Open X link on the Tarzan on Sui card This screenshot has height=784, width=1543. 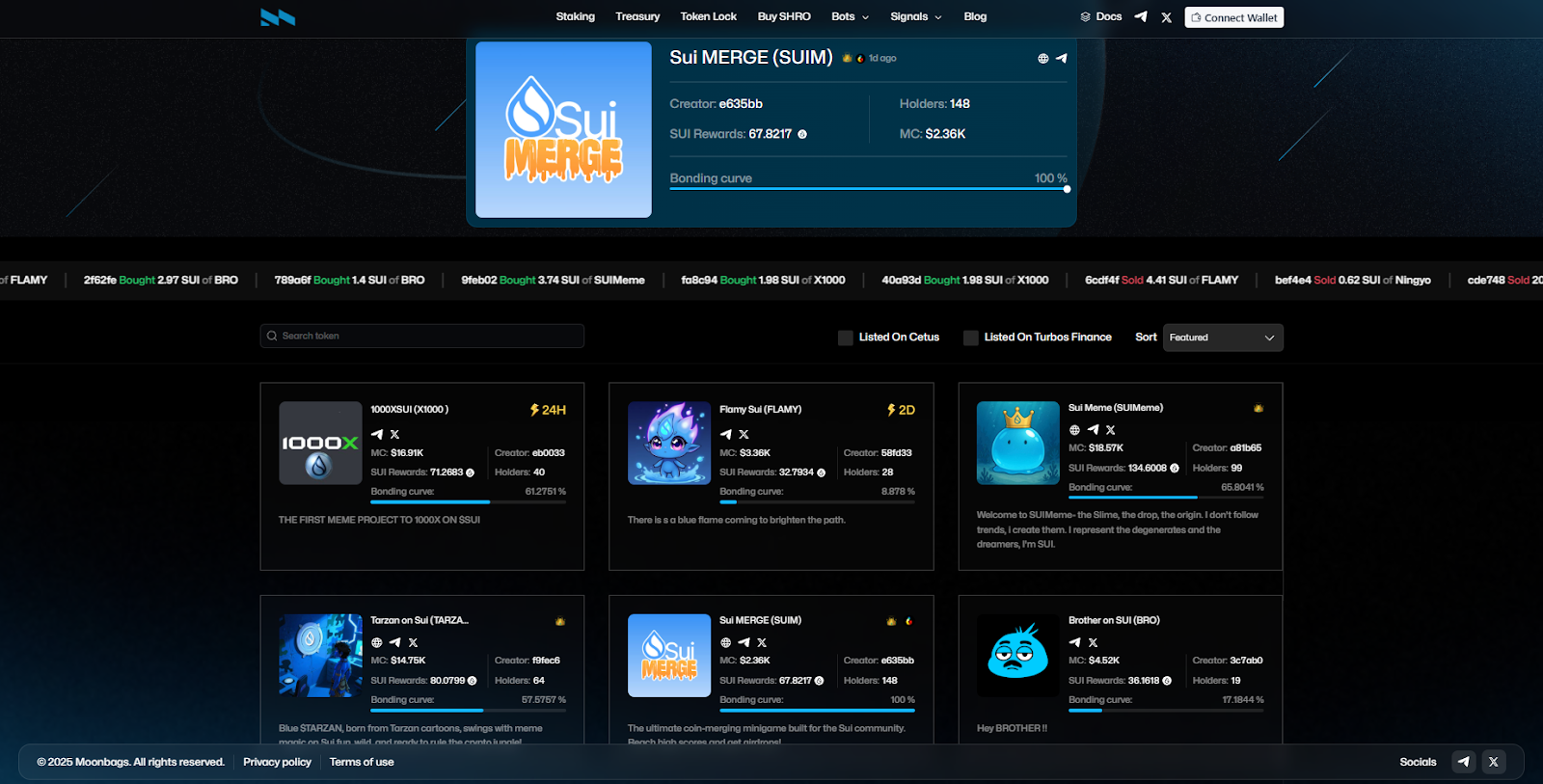tap(413, 642)
